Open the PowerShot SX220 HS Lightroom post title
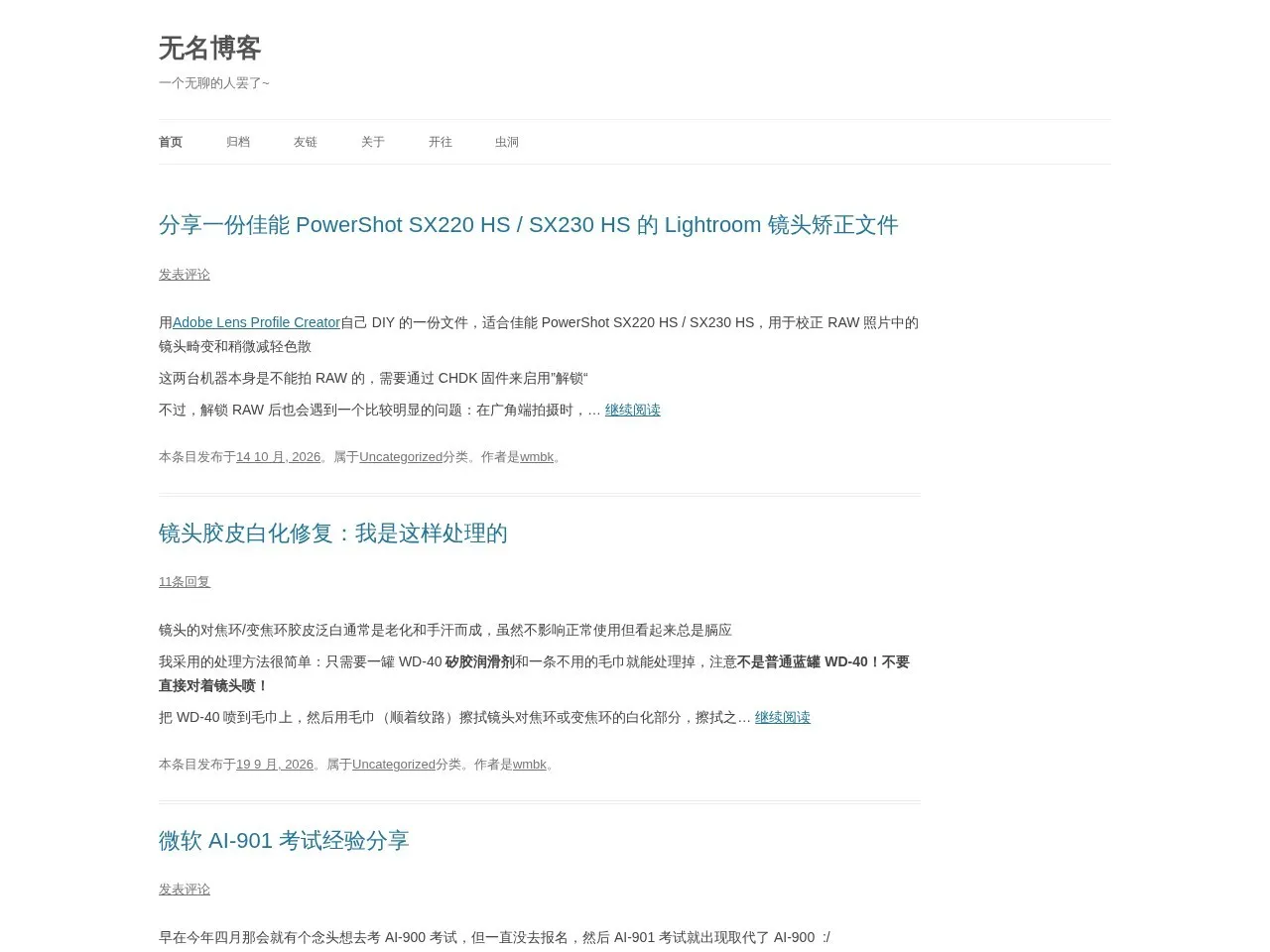Viewport: 1270px width, 952px height. pos(529,225)
